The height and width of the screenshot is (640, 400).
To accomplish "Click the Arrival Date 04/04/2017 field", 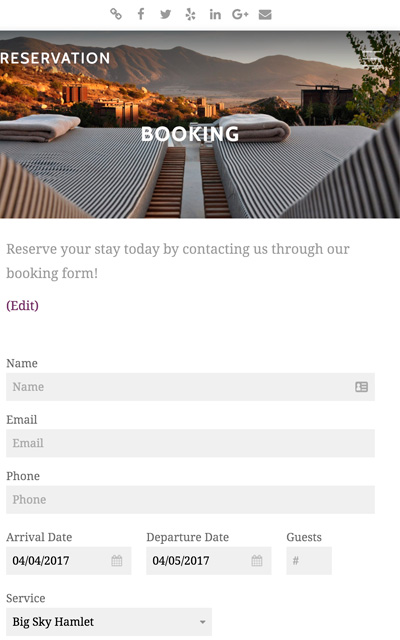I will pyautogui.click(x=69, y=560).
